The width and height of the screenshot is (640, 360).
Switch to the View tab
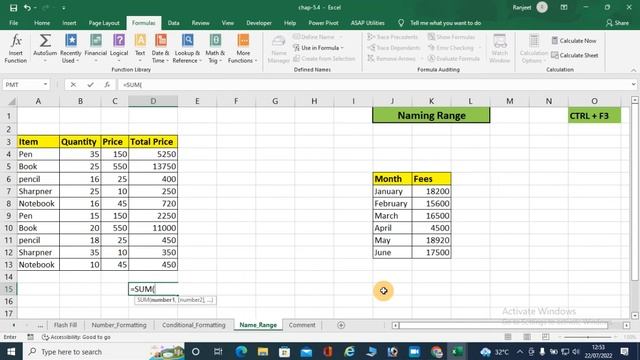228,23
